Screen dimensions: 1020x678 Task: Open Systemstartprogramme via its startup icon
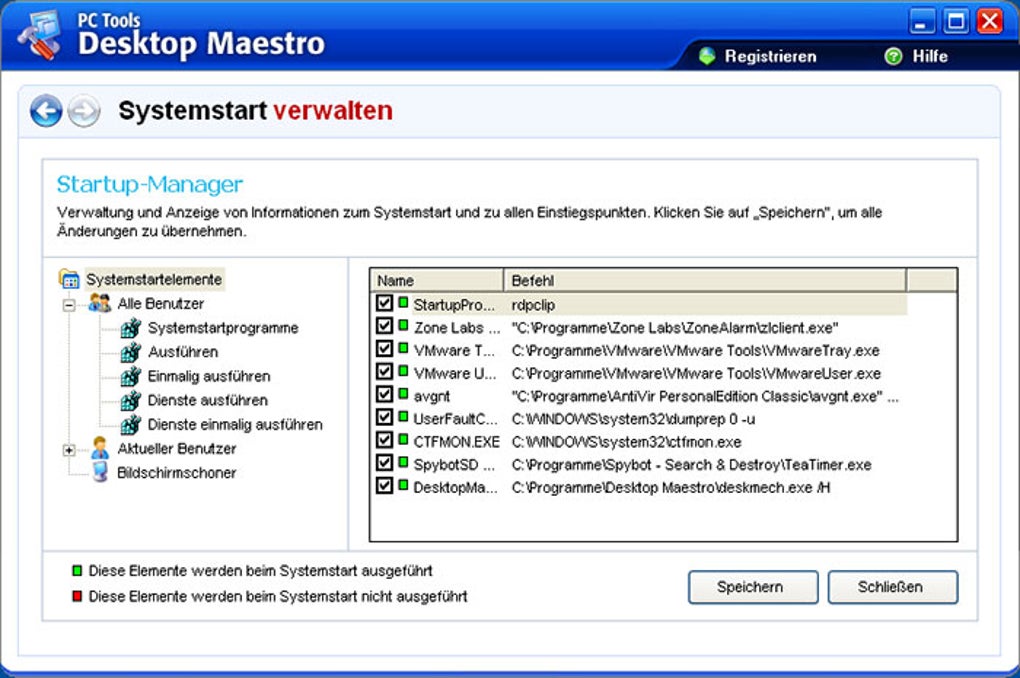click(x=130, y=330)
